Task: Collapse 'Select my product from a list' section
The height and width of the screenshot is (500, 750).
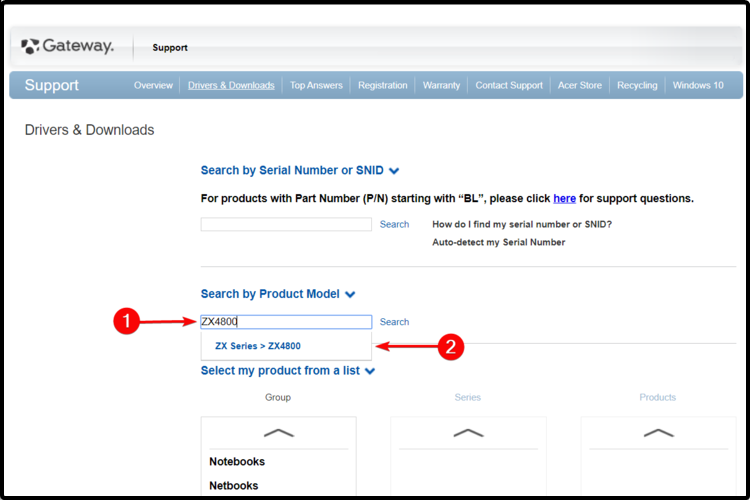Action: click(x=287, y=370)
